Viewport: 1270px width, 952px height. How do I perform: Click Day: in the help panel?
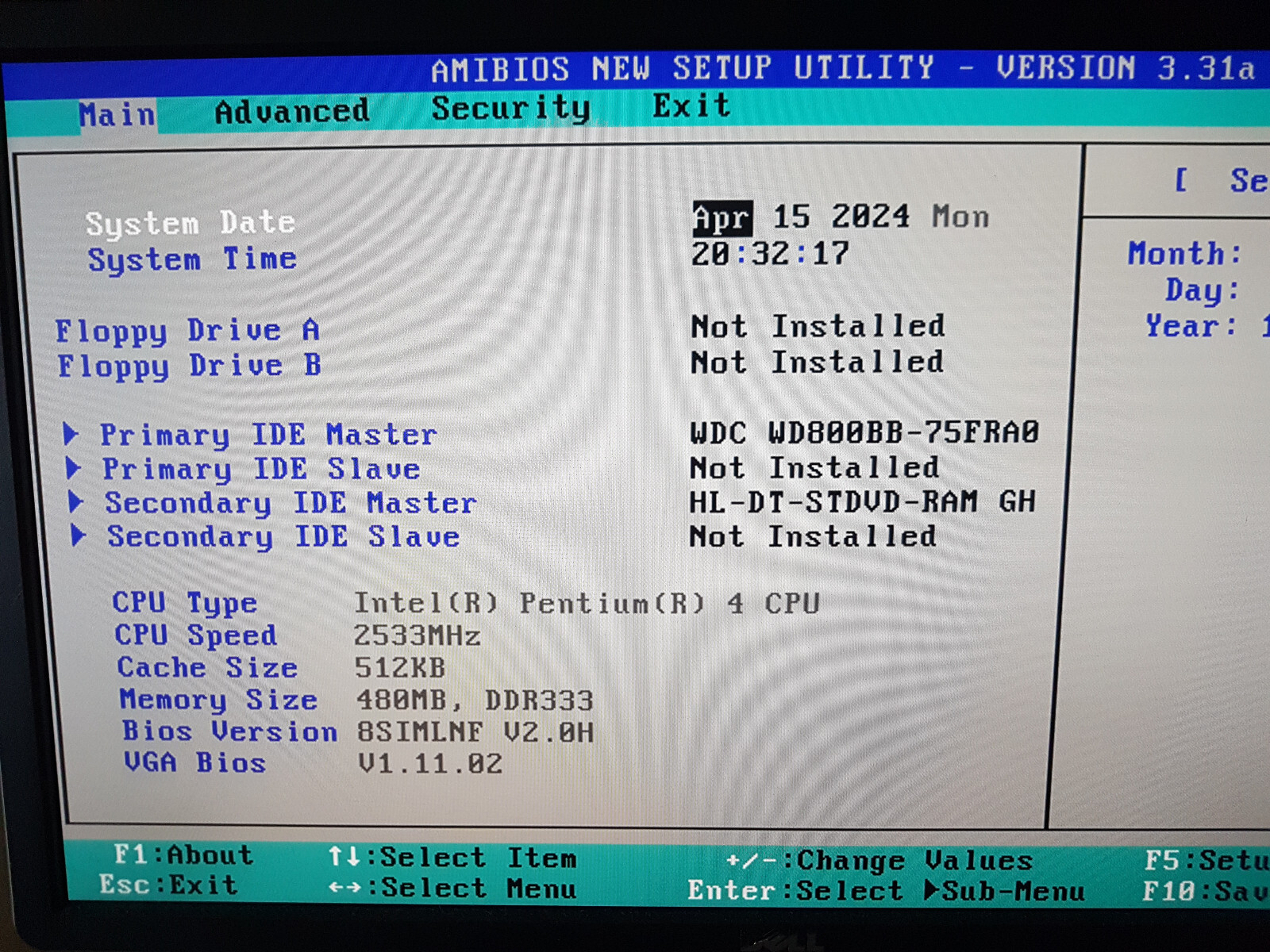click(x=1202, y=290)
